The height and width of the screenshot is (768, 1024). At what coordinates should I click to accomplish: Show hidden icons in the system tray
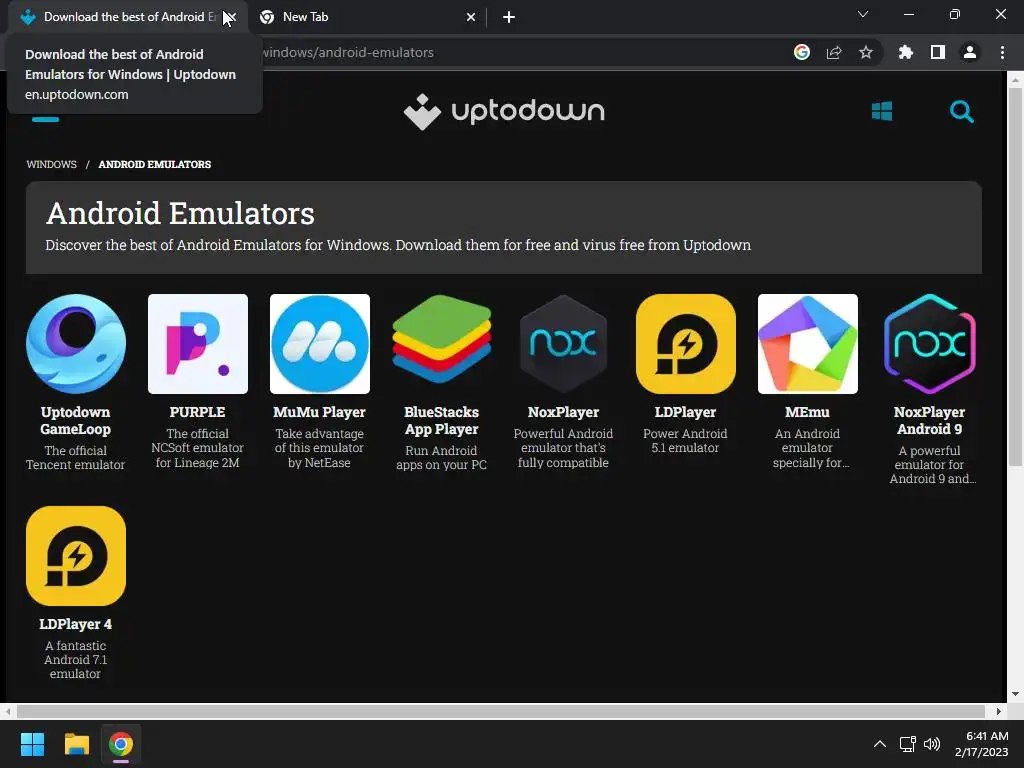880,744
